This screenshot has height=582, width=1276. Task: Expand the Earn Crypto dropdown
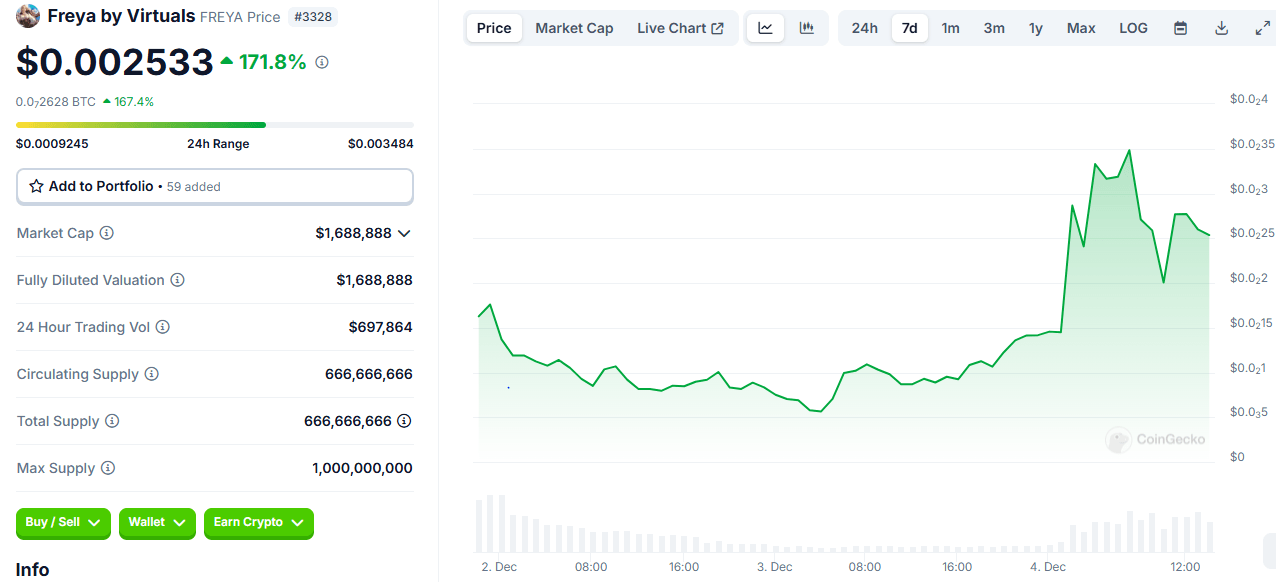point(258,523)
